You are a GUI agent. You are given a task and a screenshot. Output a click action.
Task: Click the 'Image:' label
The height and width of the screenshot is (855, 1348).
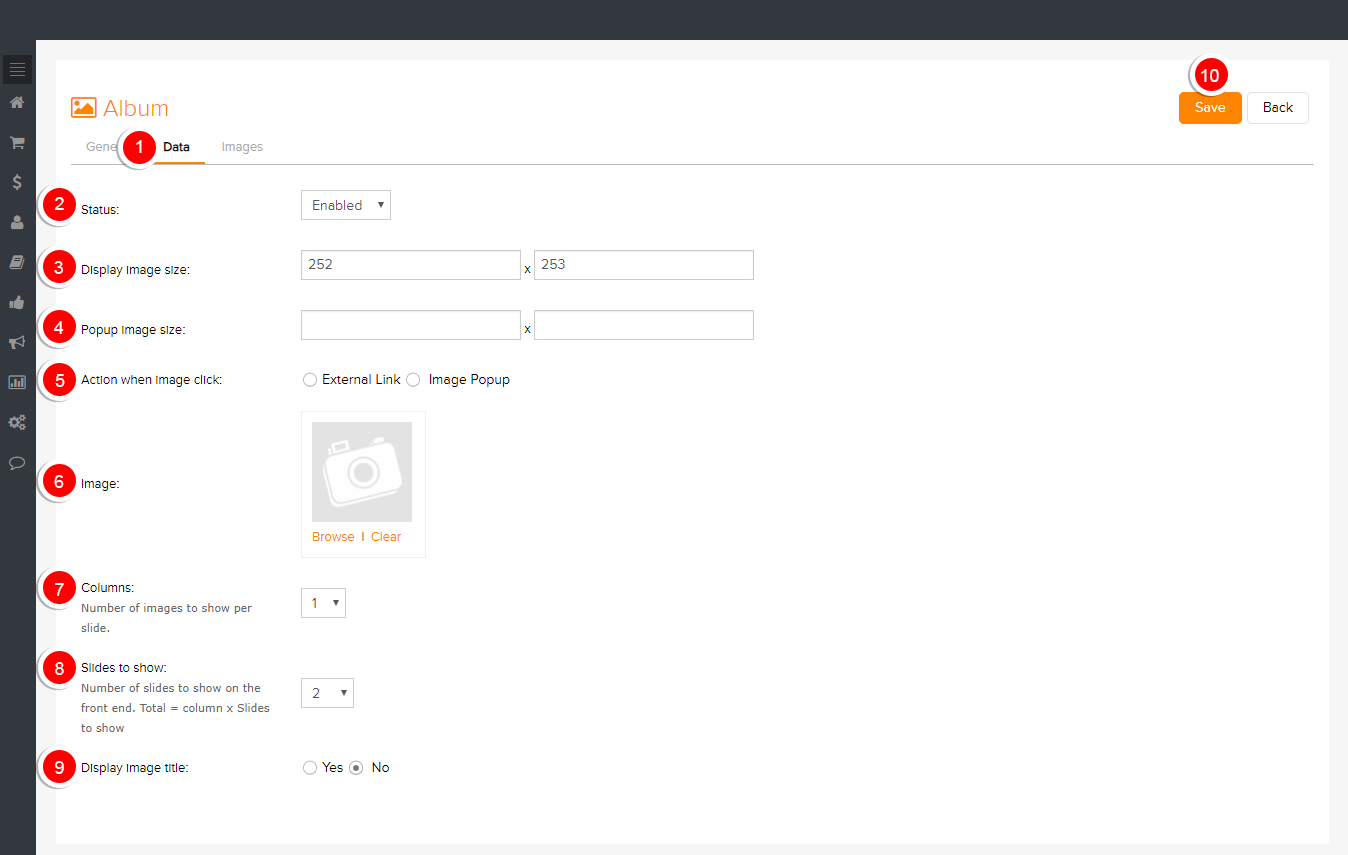[x=100, y=484]
